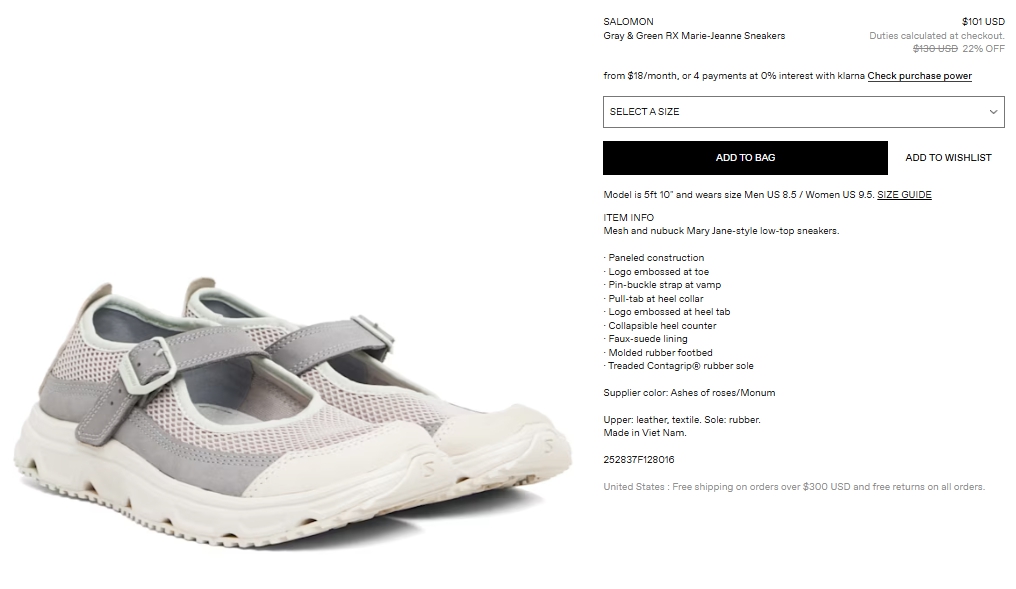Click the 22% OFF label
This screenshot has height=589, width=1016.
(x=984, y=49)
